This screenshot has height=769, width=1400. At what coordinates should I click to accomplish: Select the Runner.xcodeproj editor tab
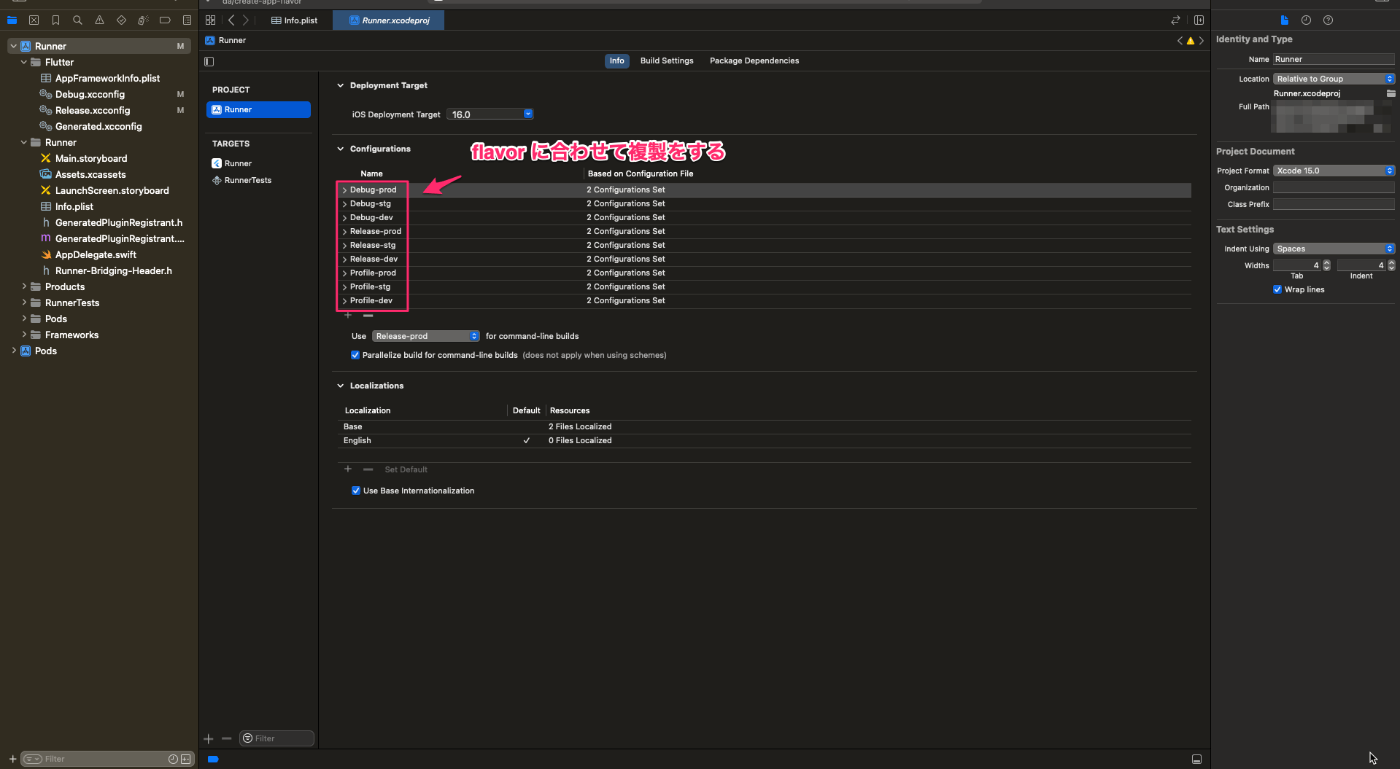[x=389, y=20]
